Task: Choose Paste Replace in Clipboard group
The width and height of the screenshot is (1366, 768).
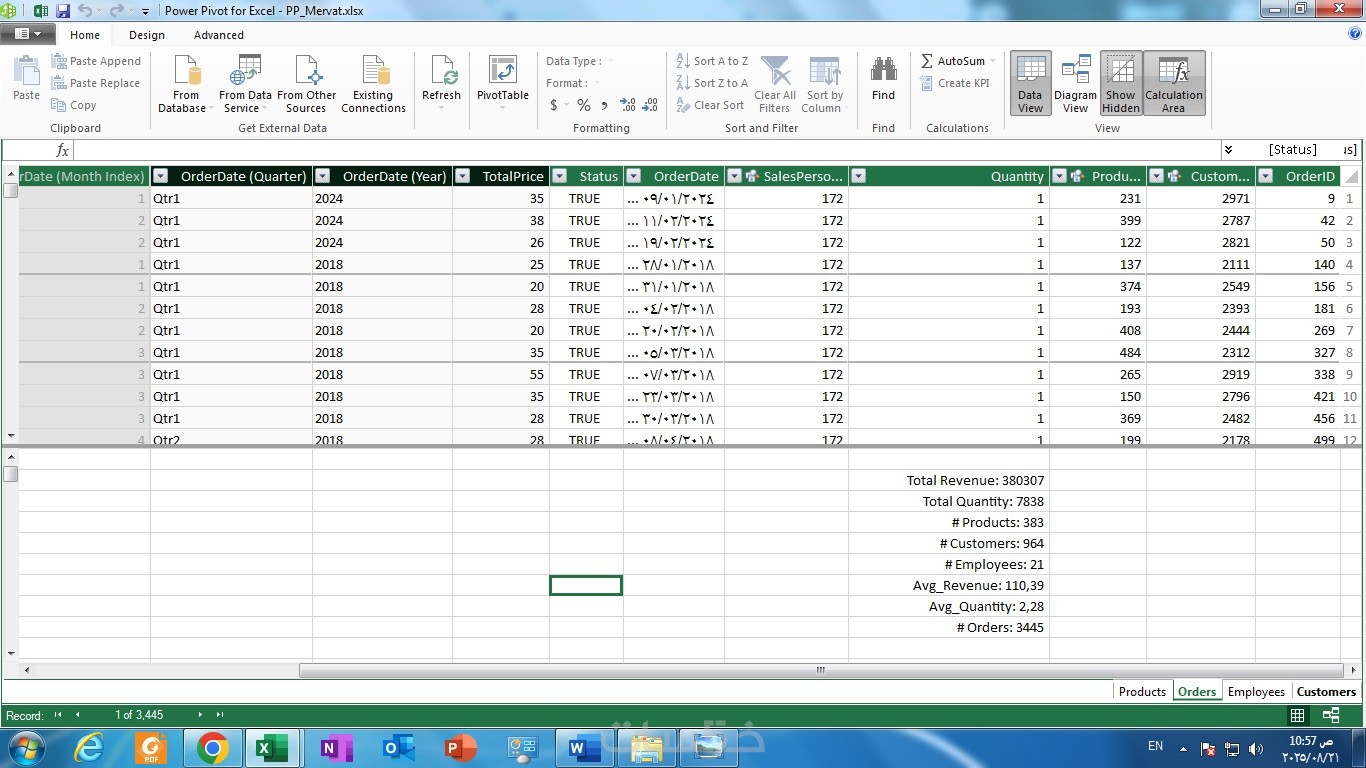Action: (x=96, y=83)
